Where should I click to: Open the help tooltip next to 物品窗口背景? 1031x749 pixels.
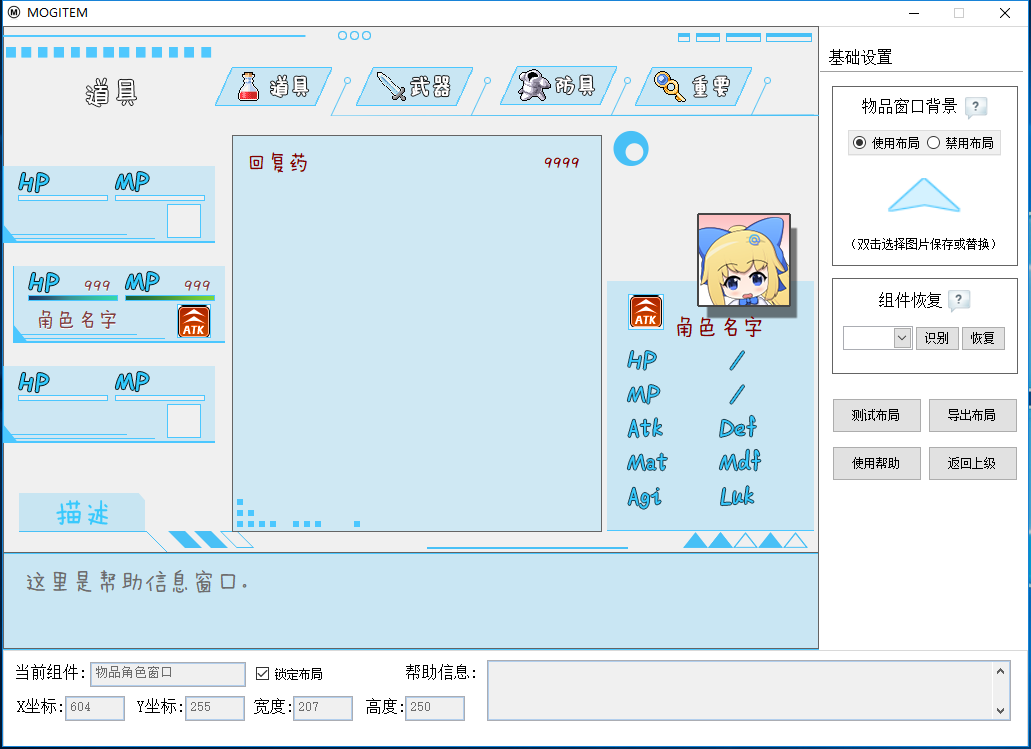click(976, 106)
